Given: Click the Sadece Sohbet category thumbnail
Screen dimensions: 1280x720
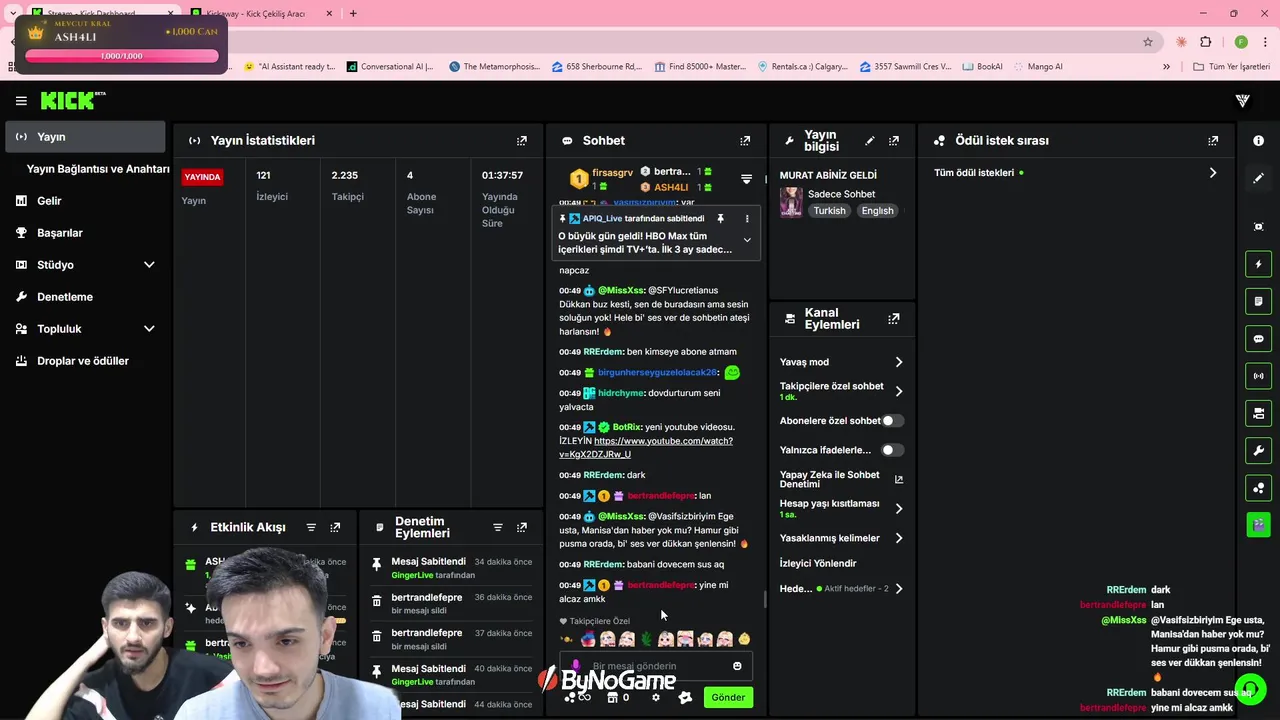Looking at the screenshot, I should (791, 202).
